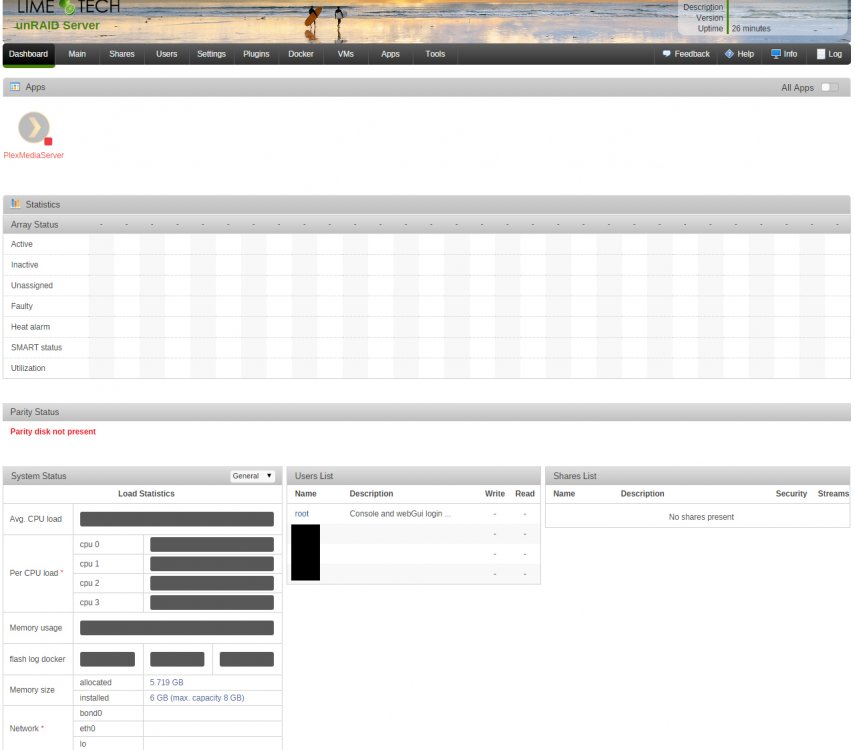Screen dimensions: 855x750
Task: Click the root user link
Action: point(302,513)
